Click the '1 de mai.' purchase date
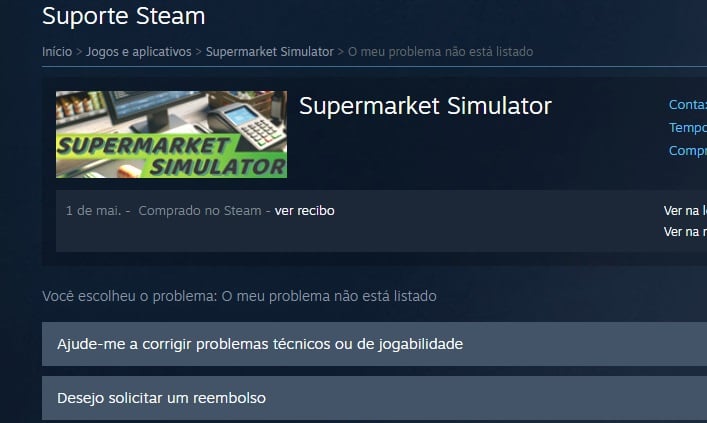707x423 pixels. point(93,211)
